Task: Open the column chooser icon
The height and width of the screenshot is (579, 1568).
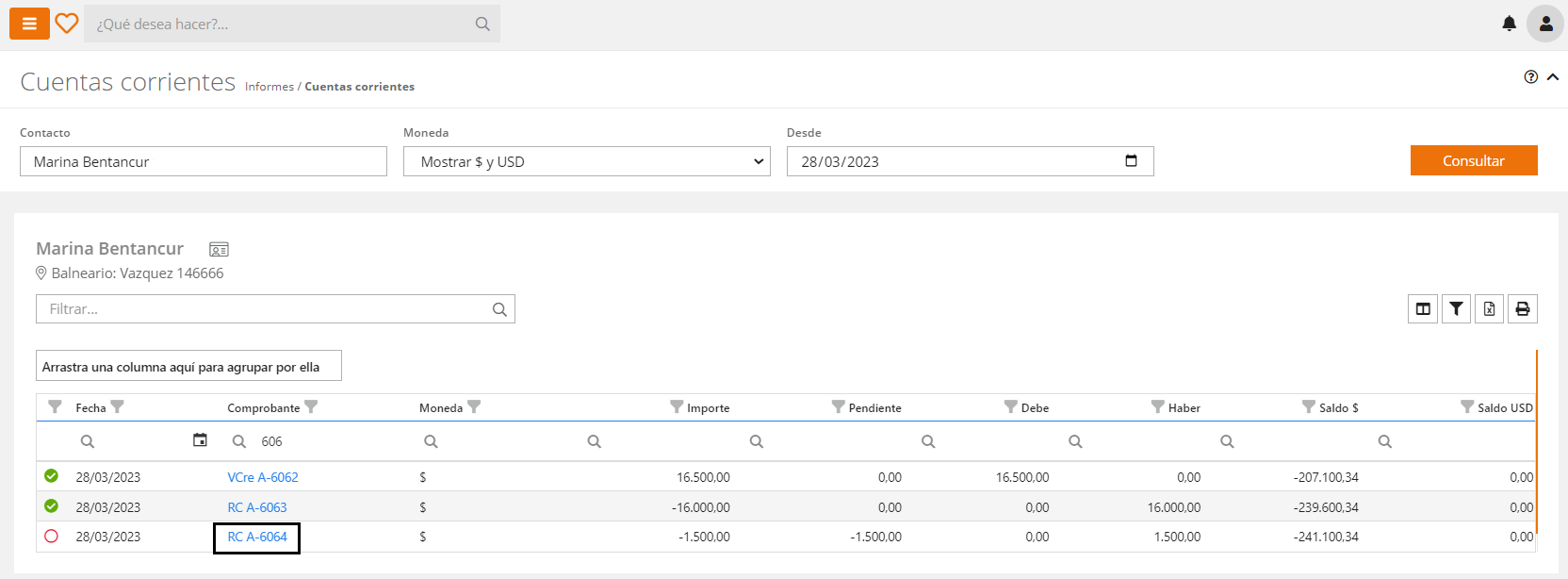Action: point(1423,309)
